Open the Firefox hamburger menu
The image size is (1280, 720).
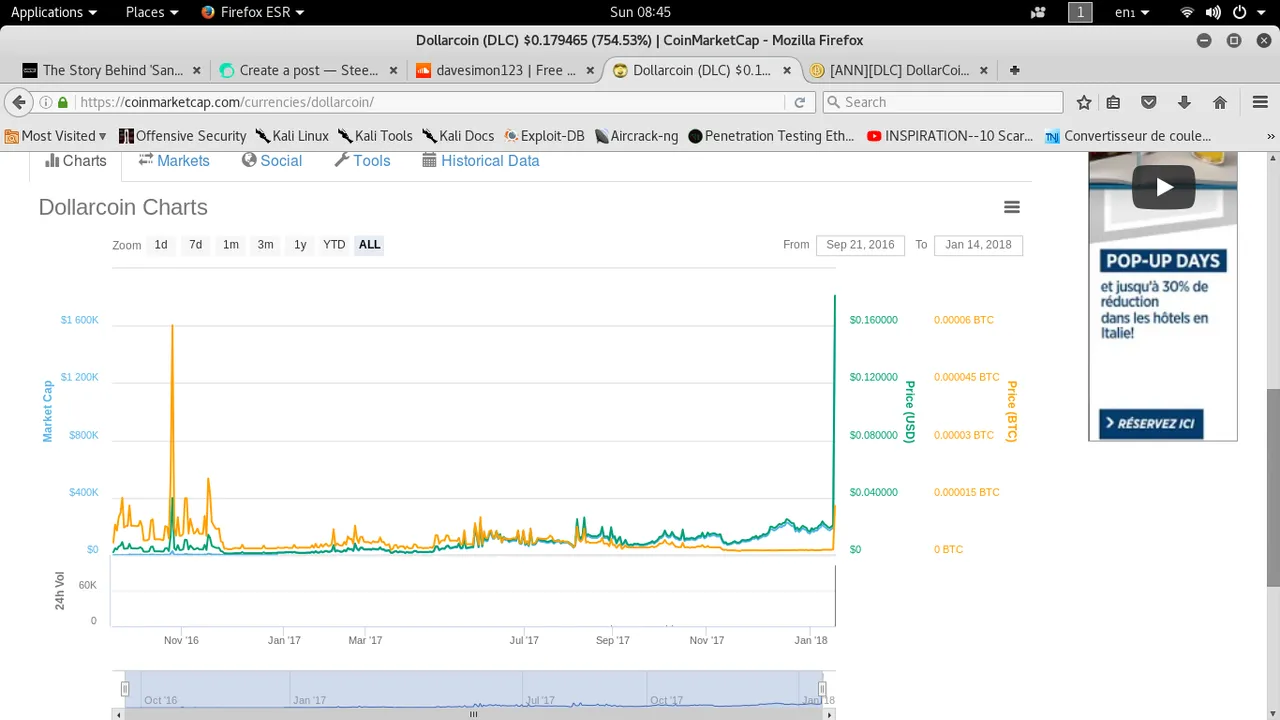[x=1260, y=102]
